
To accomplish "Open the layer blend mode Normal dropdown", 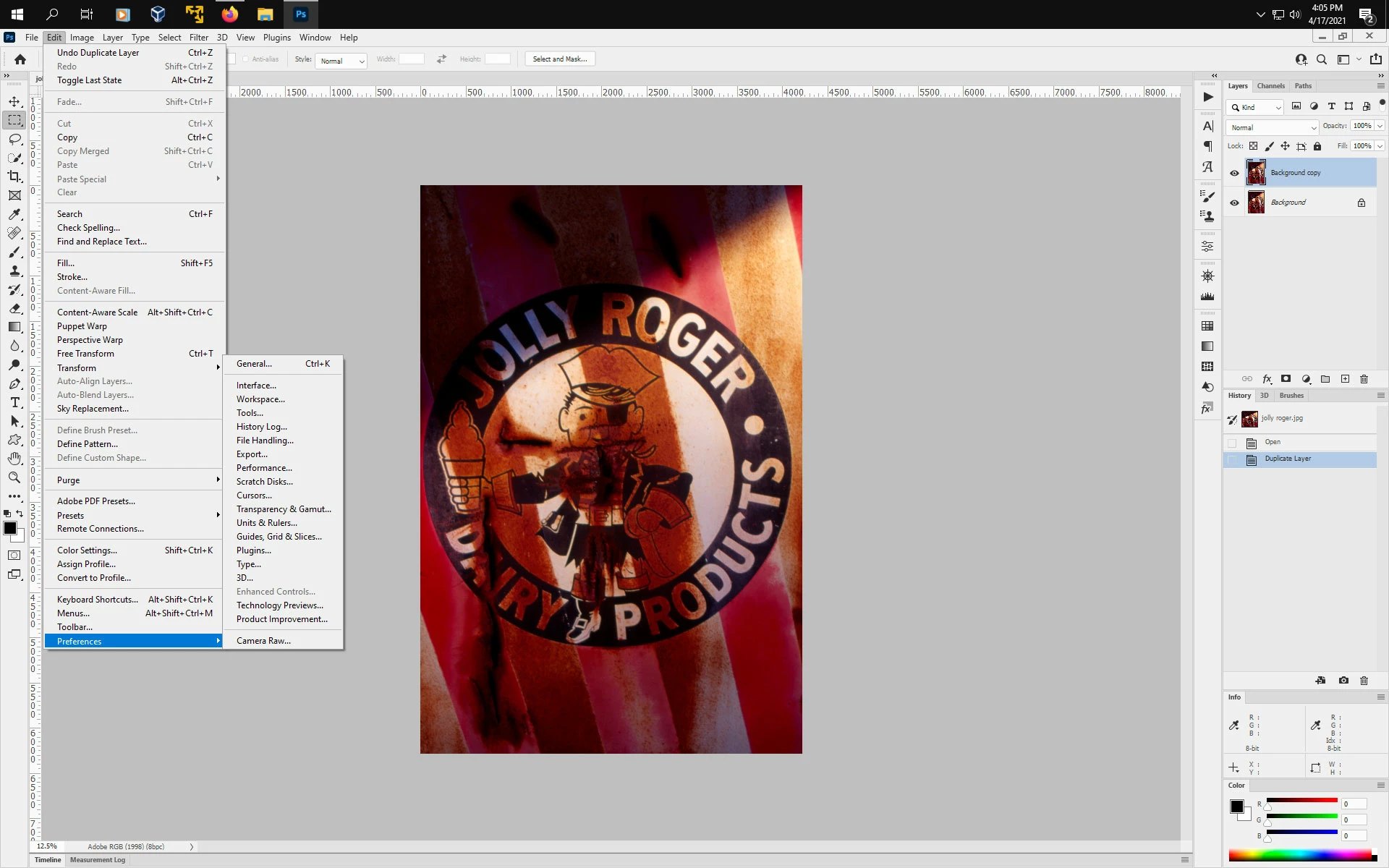I will coord(1273,127).
